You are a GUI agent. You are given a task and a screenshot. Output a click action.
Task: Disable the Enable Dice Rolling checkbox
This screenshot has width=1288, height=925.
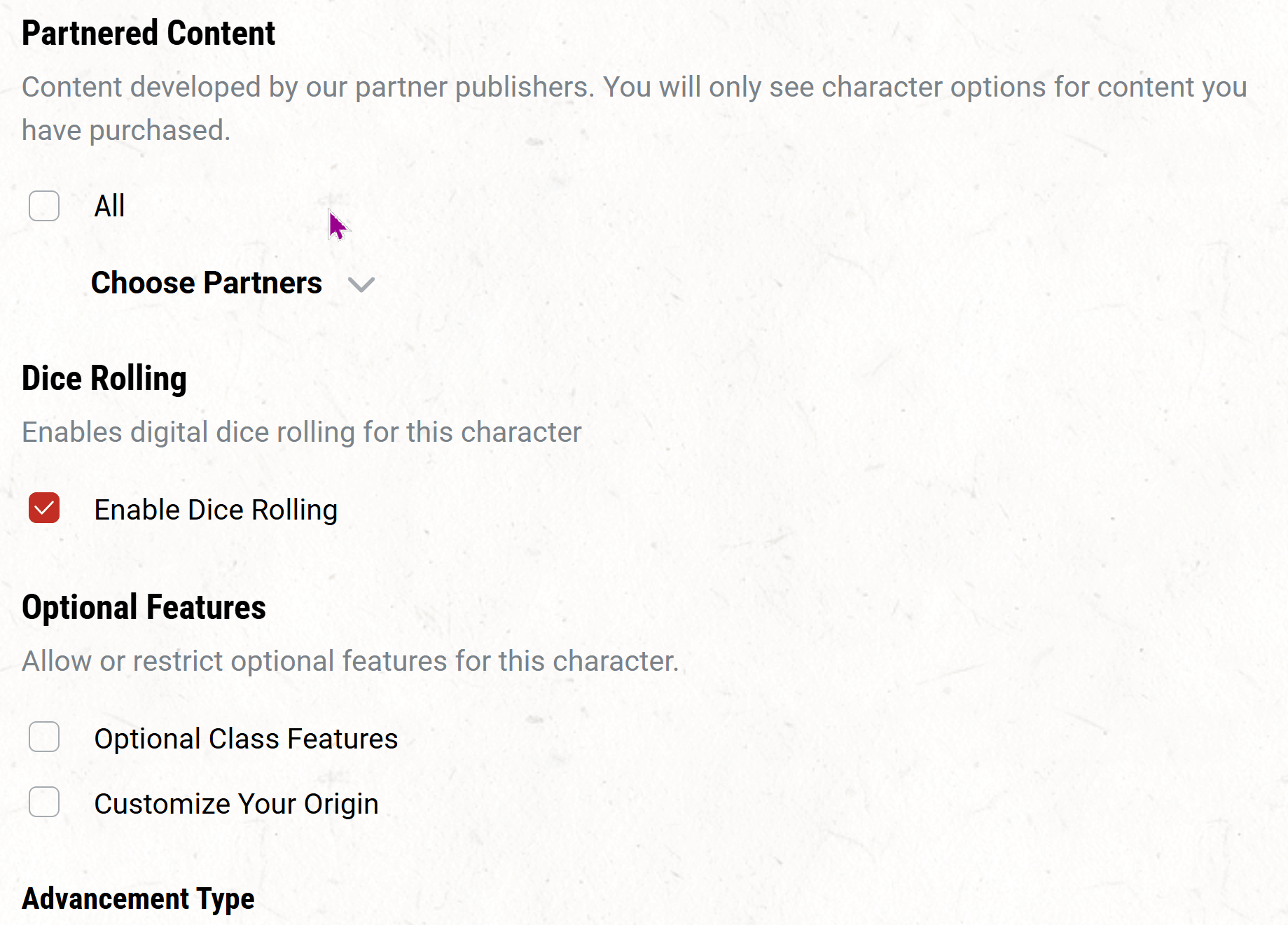(44, 508)
